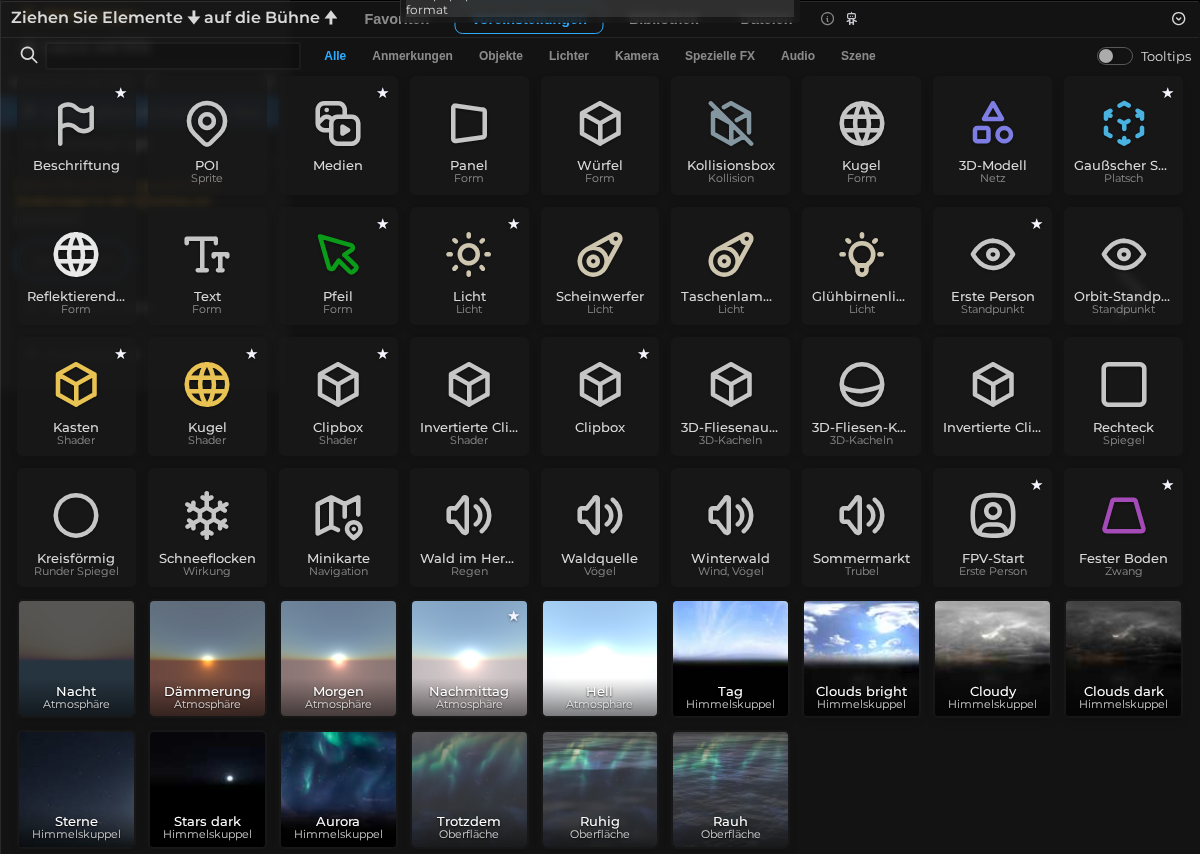Viewport: 1200px width, 854px height.
Task: Toggle favorite star on Medien card
Action: click(x=382, y=93)
